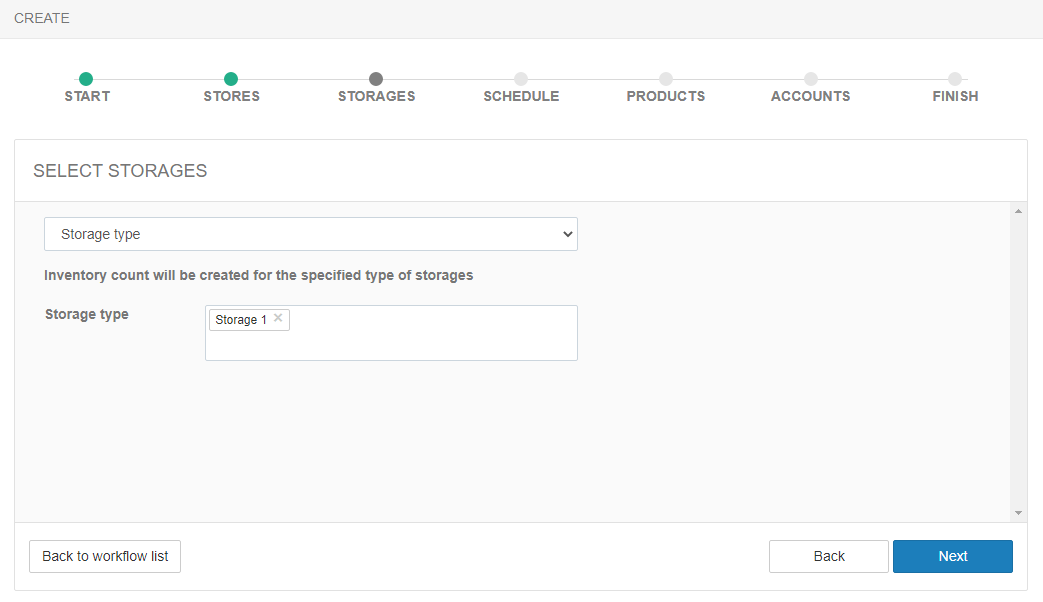Click the green START step circle

point(86,79)
